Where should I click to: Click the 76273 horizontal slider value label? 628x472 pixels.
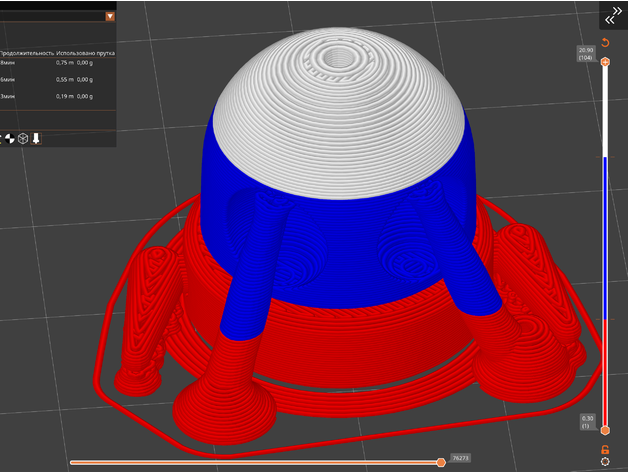pos(461,456)
